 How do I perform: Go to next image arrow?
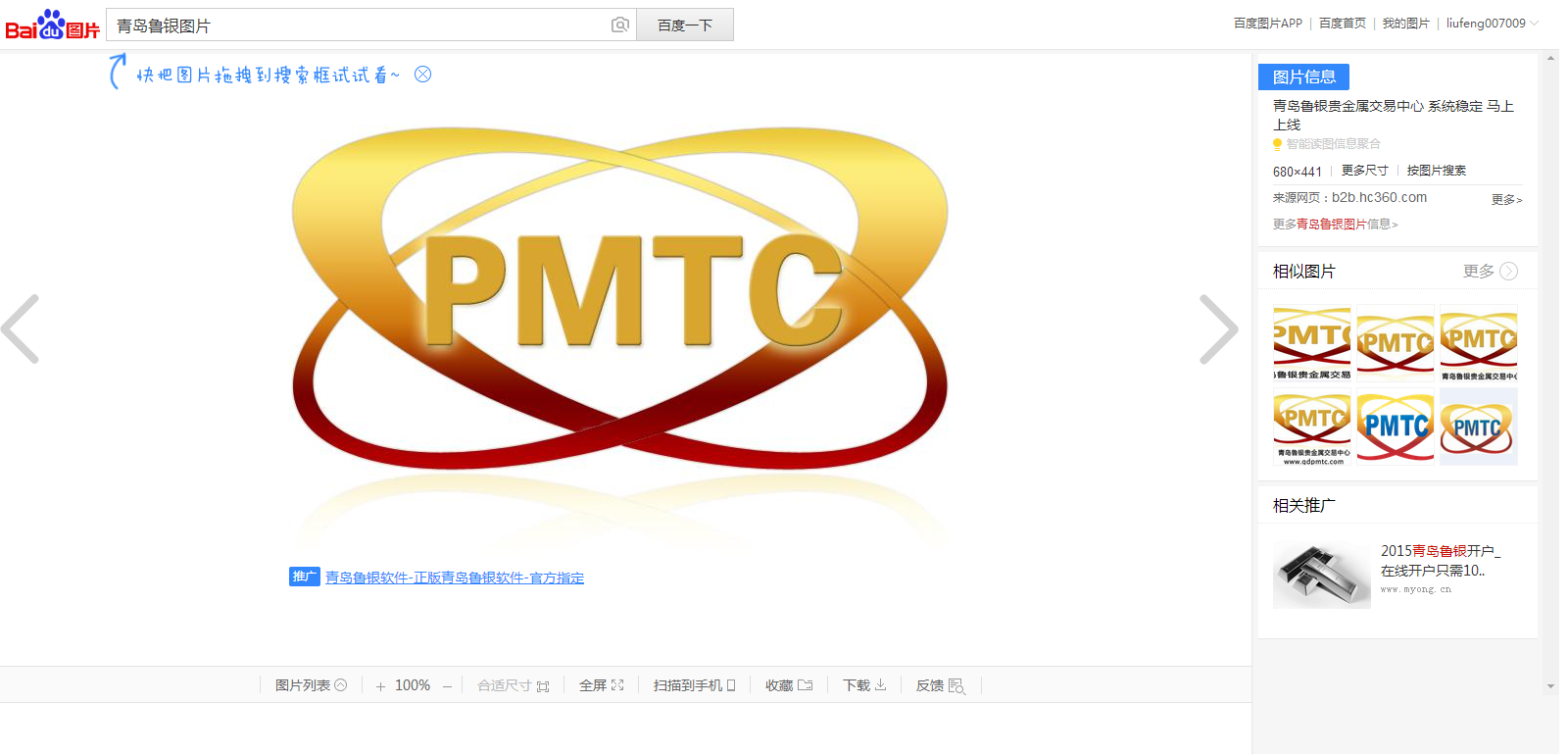click(x=1218, y=329)
